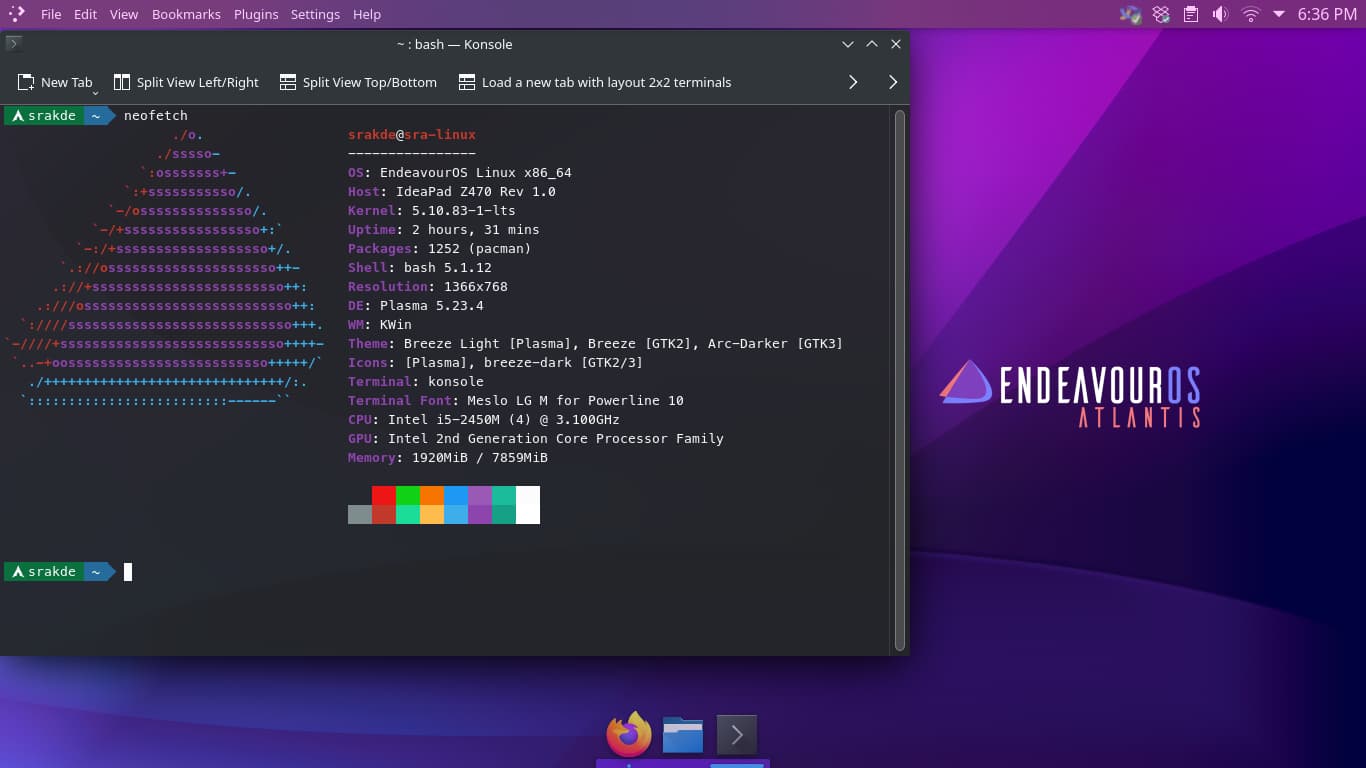
Task: Click the application icon left of File
Action: pyautogui.click(x=16, y=14)
